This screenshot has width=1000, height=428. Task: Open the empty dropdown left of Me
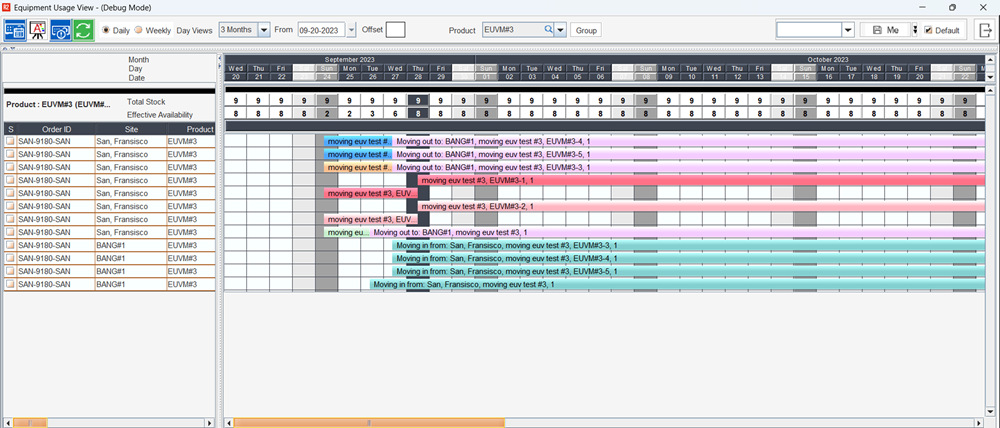click(848, 30)
